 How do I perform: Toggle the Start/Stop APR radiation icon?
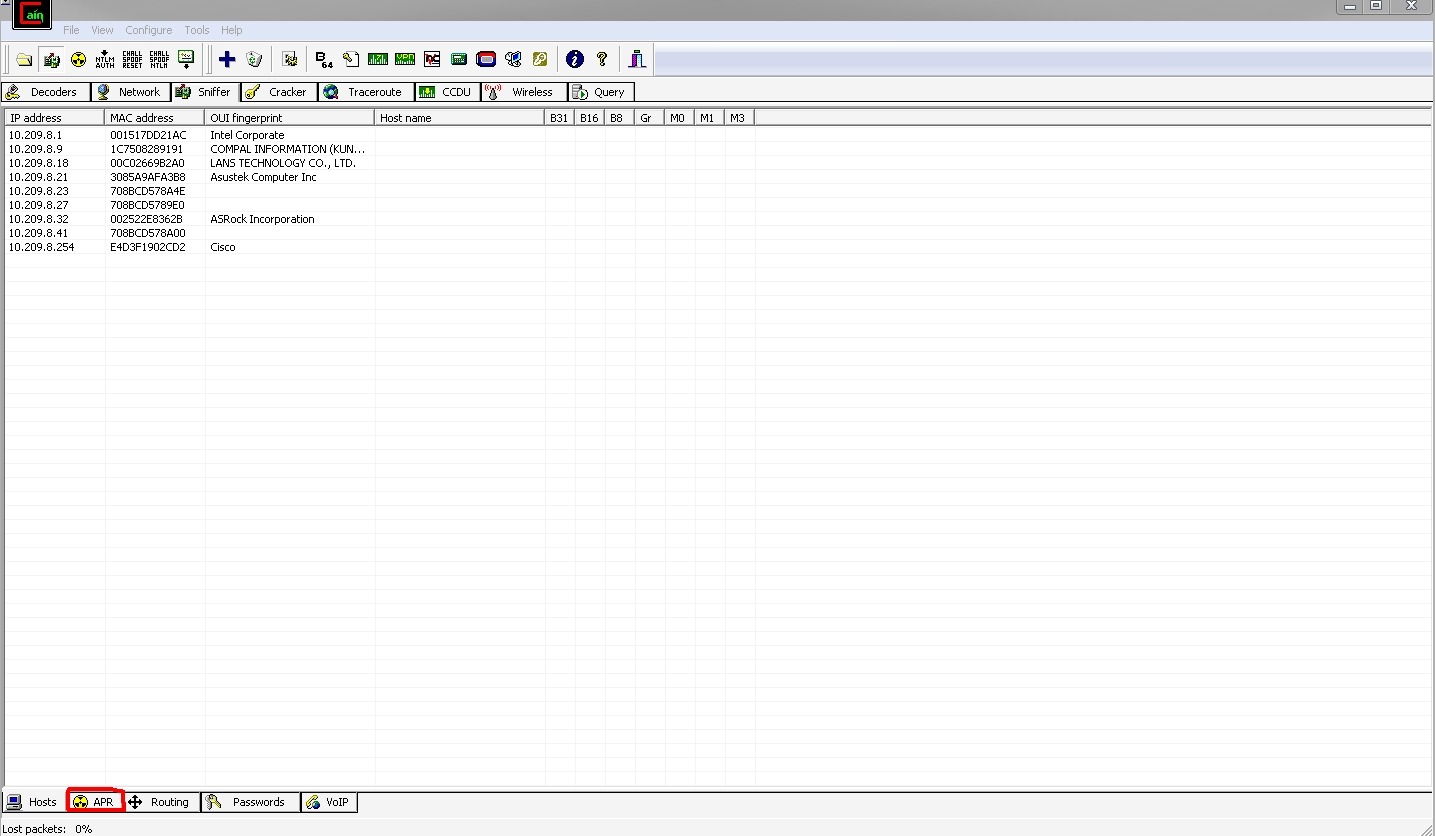(x=78, y=60)
